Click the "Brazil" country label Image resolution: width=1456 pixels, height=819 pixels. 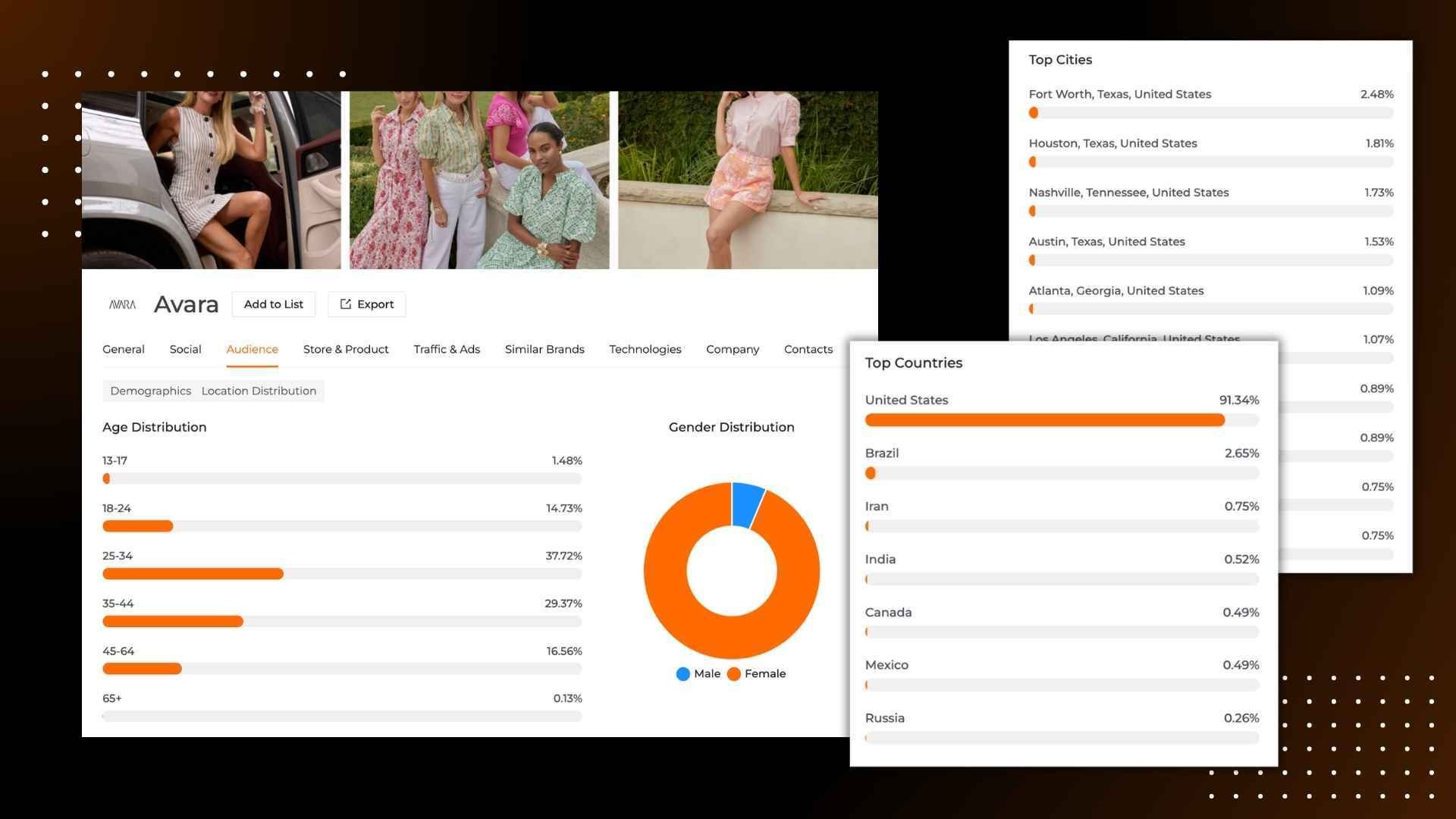(882, 453)
